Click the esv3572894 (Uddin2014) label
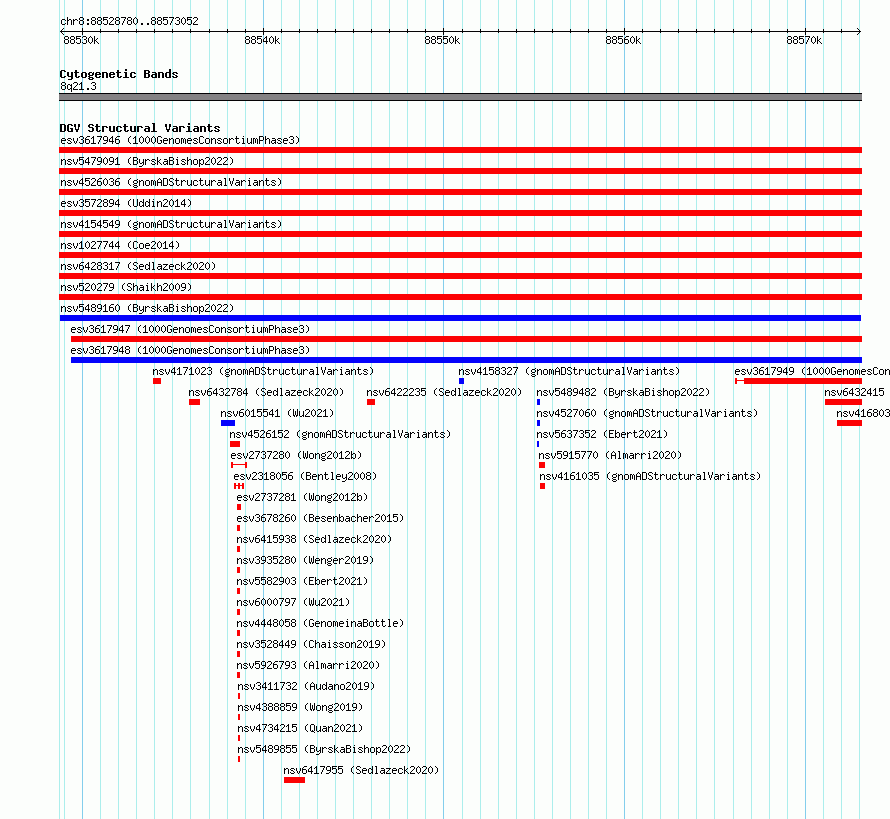The width and height of the screenshot is (890, 819). click(126, 203)
